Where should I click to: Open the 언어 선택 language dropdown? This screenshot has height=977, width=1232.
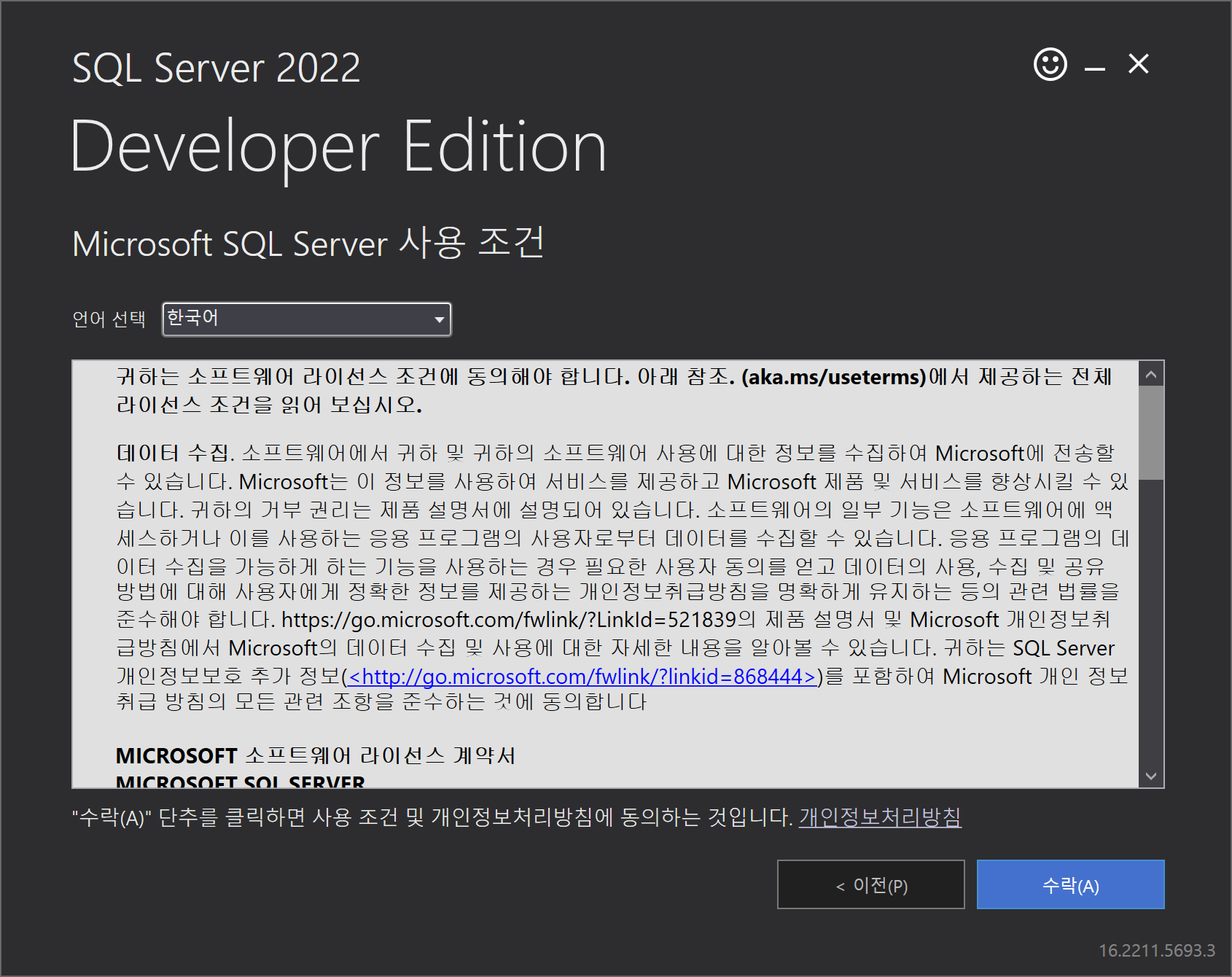[x=307, y=319]
